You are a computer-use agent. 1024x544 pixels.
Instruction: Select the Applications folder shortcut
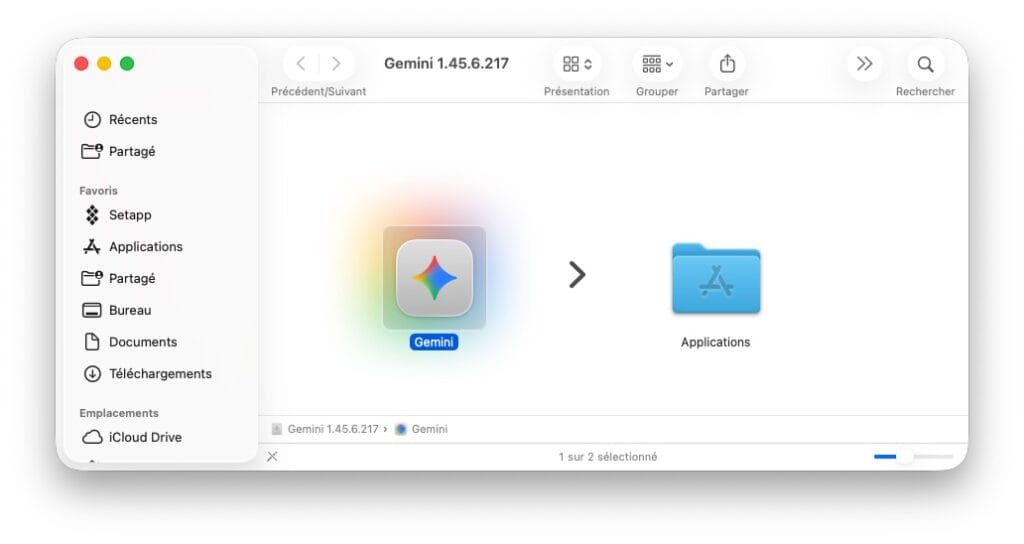(x=716, y=279)
